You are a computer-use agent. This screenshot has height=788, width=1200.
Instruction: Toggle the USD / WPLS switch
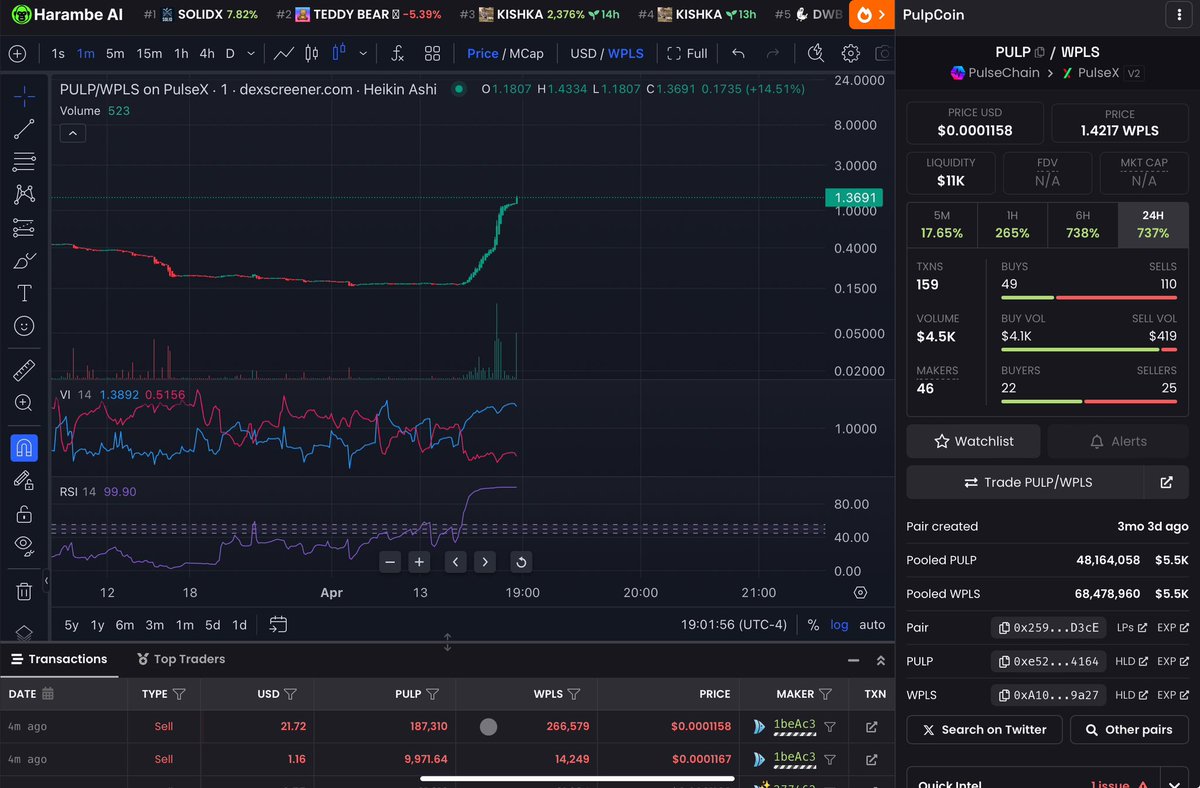[x=607, y=53]
